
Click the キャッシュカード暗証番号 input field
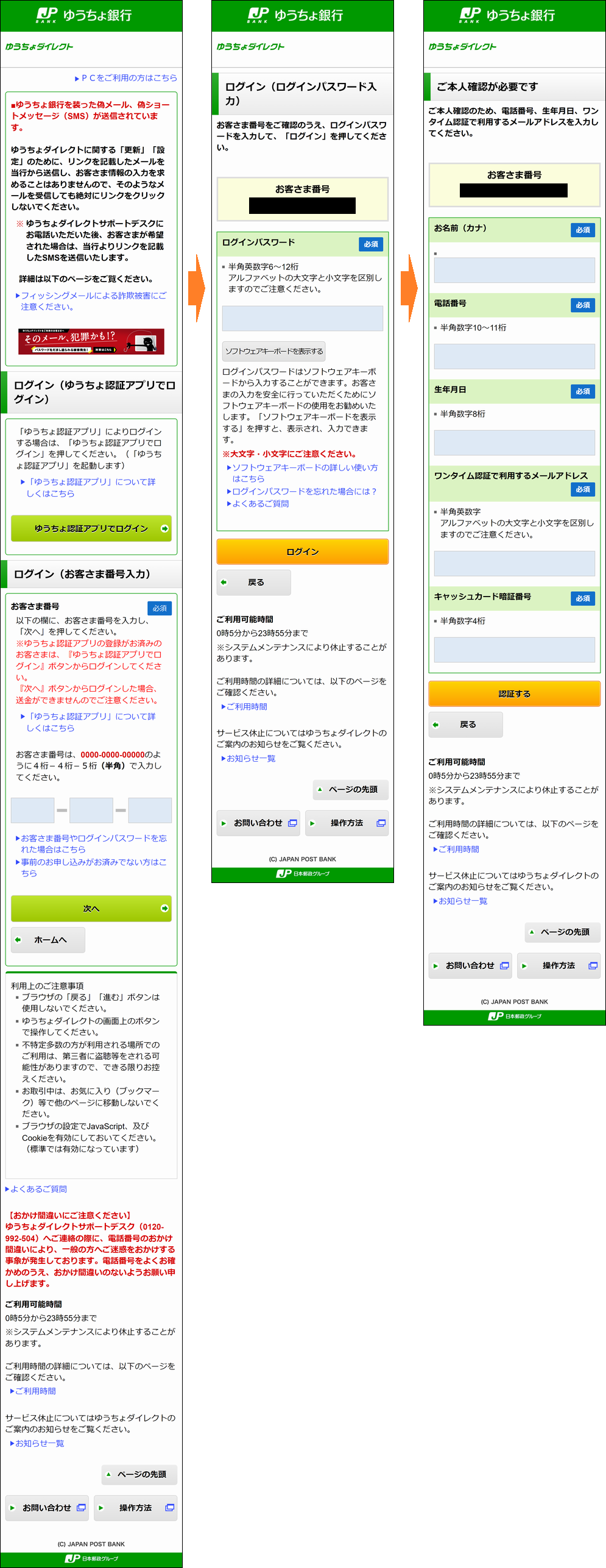(514, 650)
